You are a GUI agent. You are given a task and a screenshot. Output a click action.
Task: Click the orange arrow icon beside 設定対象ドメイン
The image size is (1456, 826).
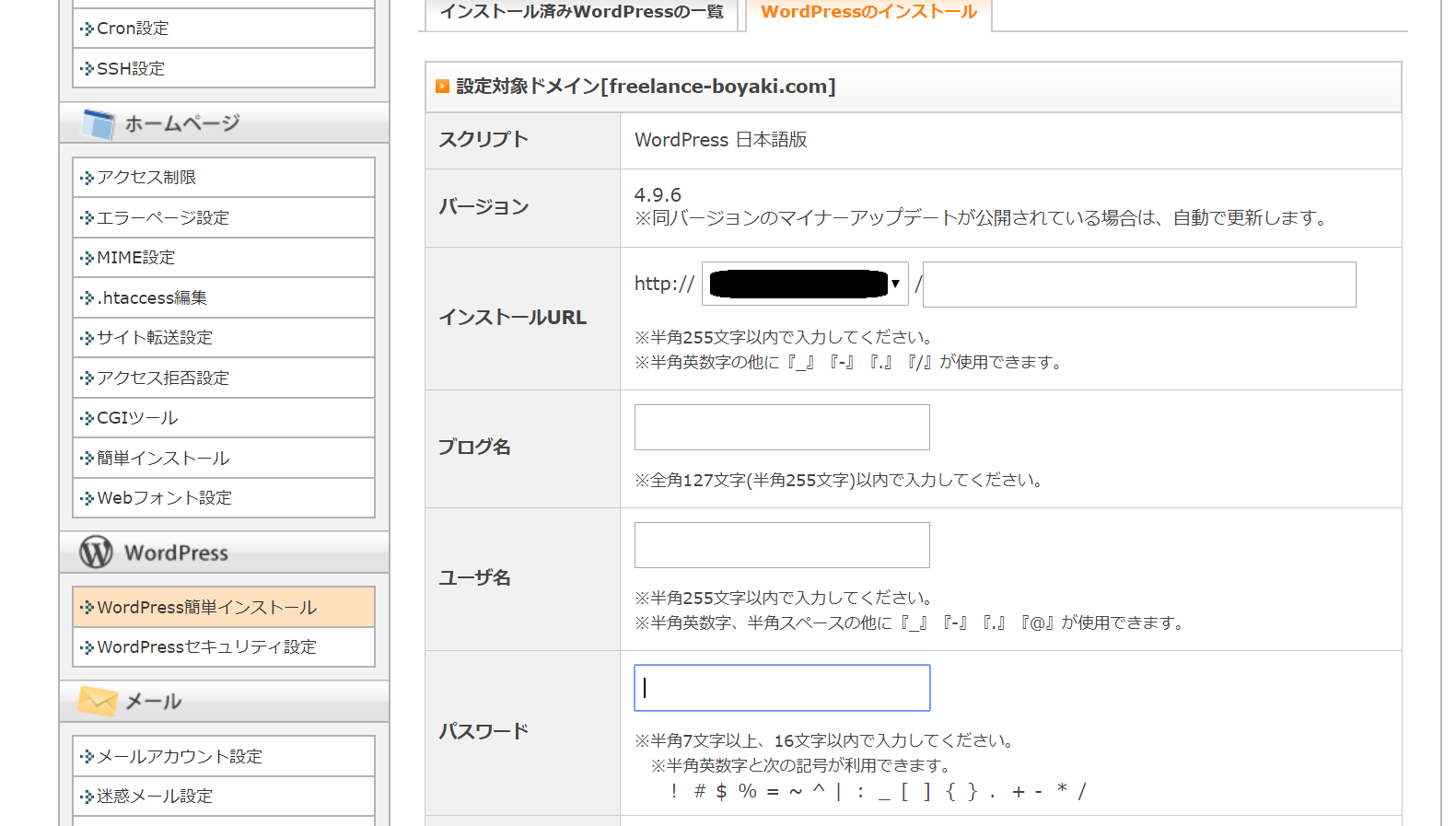(x=443, y=87)
